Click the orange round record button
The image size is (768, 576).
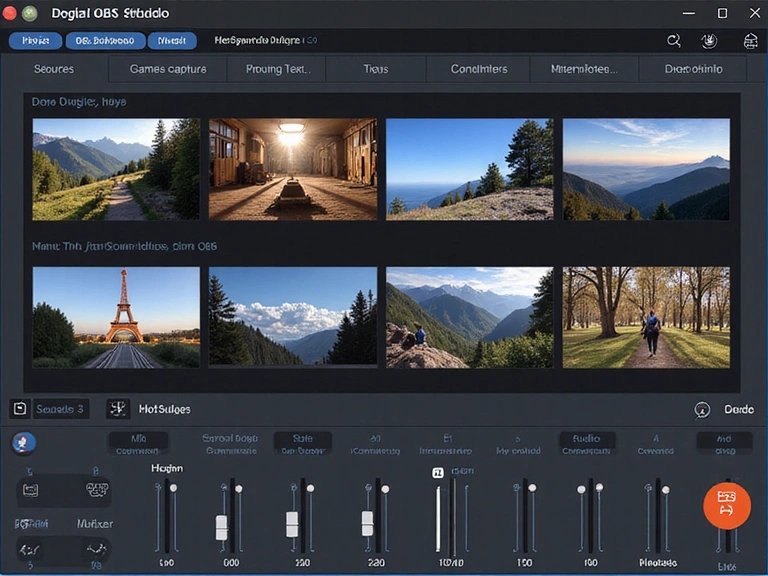pyautogui.click(x=727, y=505)
